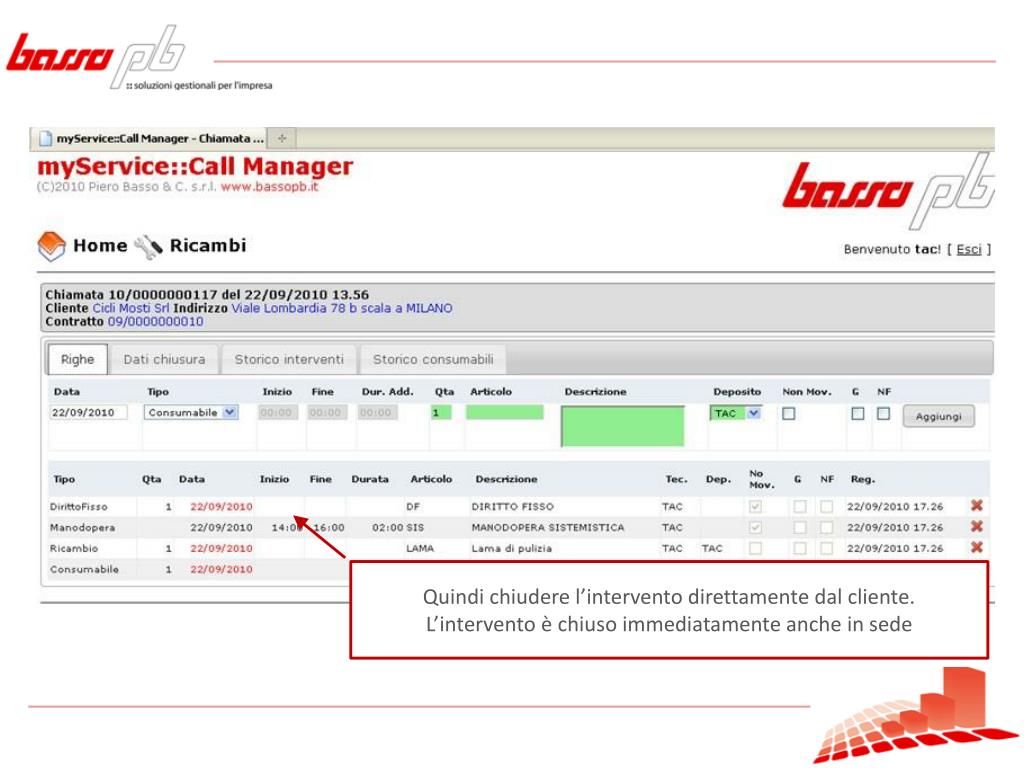Click the DirittoFisso row date 22/09/2010

click(x=221, y=507)
